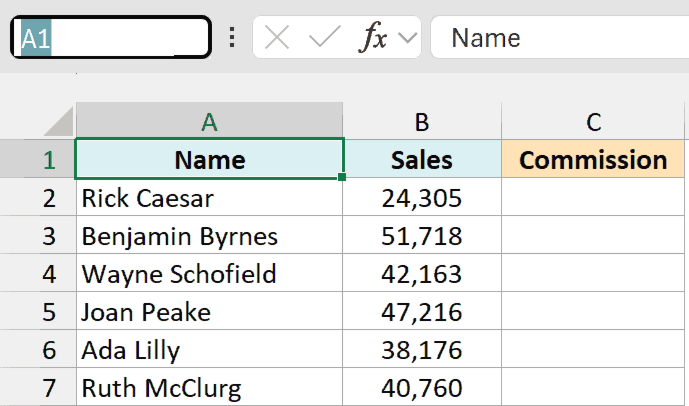Image resolution: width=689 pixels, height=406 pixels.
Task: Click the Name header cell
Action: 209,159
